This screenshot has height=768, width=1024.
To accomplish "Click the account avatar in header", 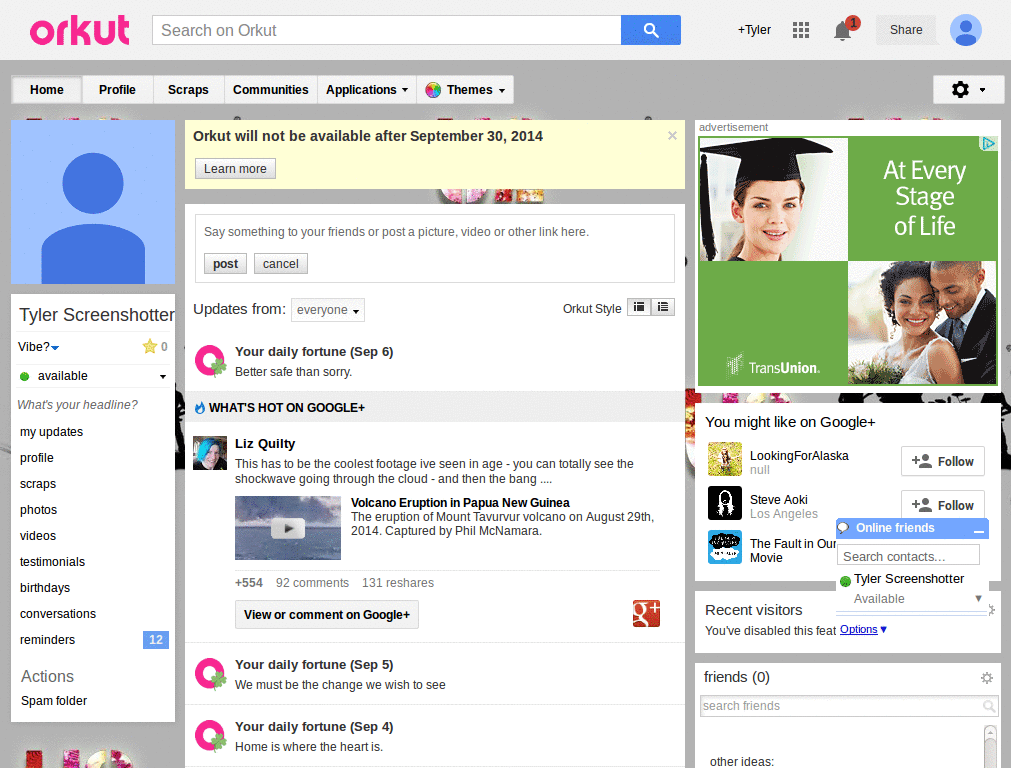I will (965, 30).
